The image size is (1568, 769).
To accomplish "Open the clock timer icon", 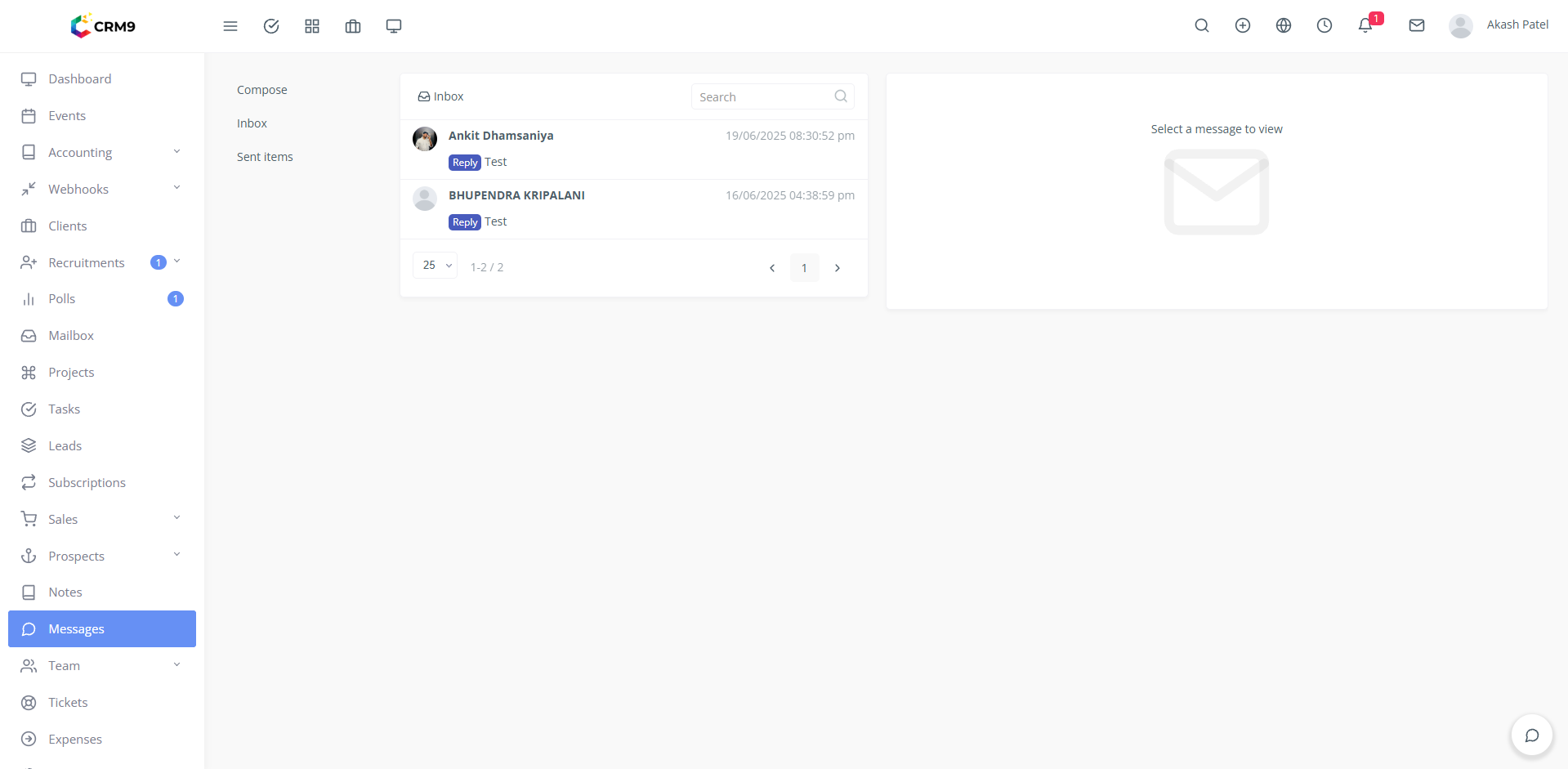I will point(1325,25).
